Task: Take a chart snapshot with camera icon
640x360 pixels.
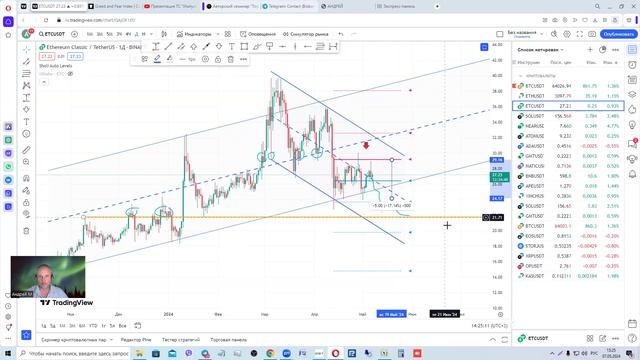Action: (x=592, y=34)
